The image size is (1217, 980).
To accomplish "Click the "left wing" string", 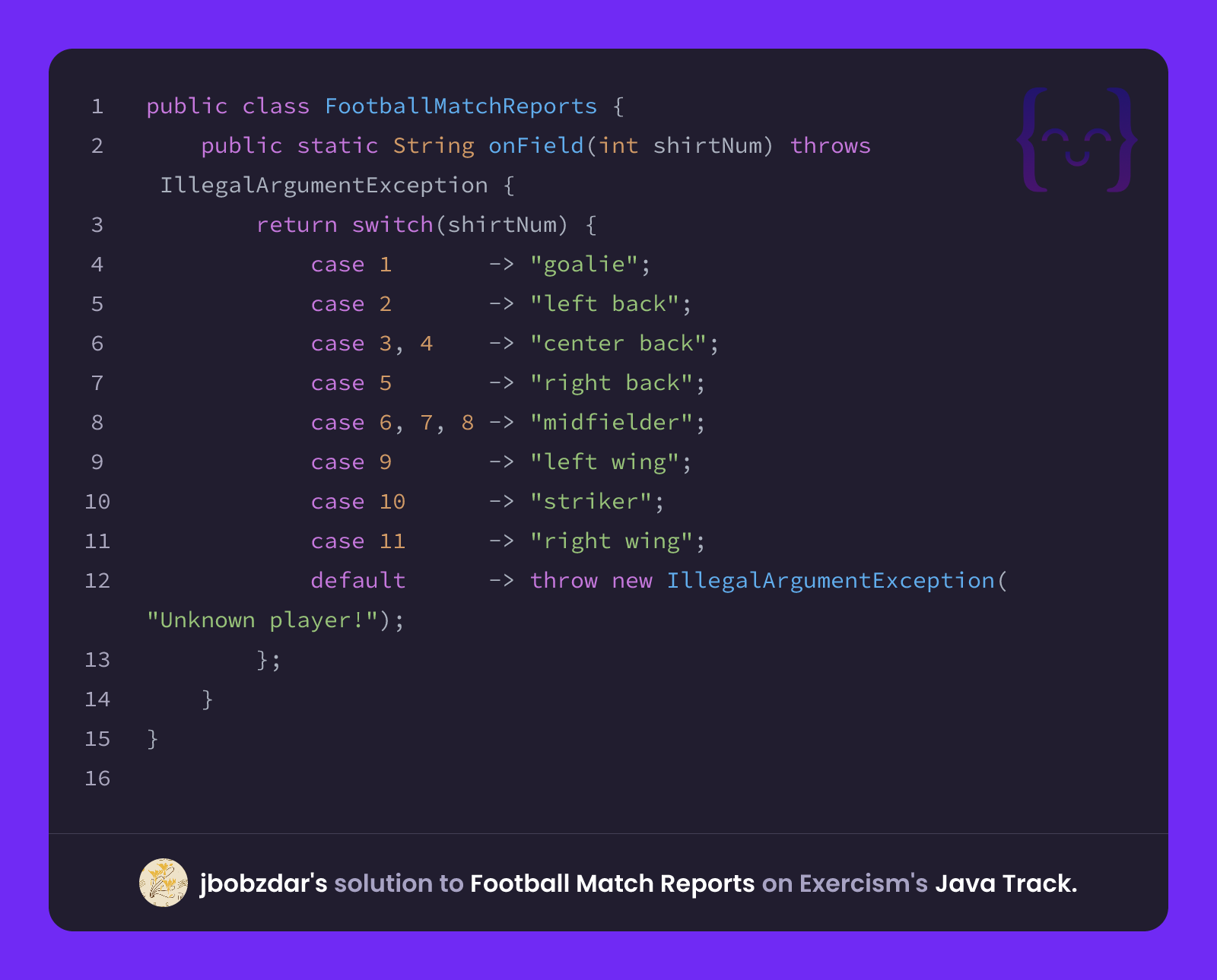I will (604, 462).
